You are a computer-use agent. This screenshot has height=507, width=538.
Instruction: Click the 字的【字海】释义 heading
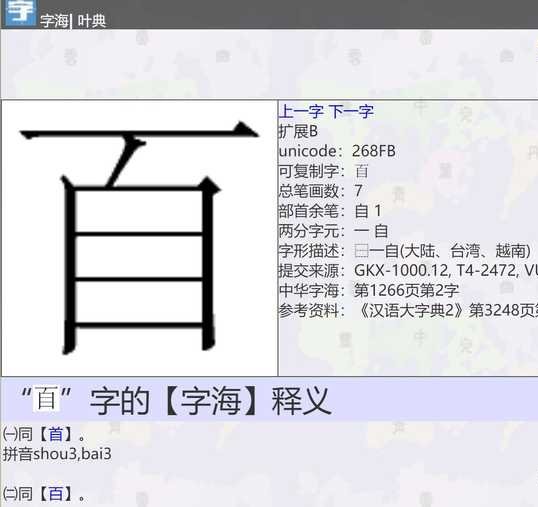pos(211,400)
